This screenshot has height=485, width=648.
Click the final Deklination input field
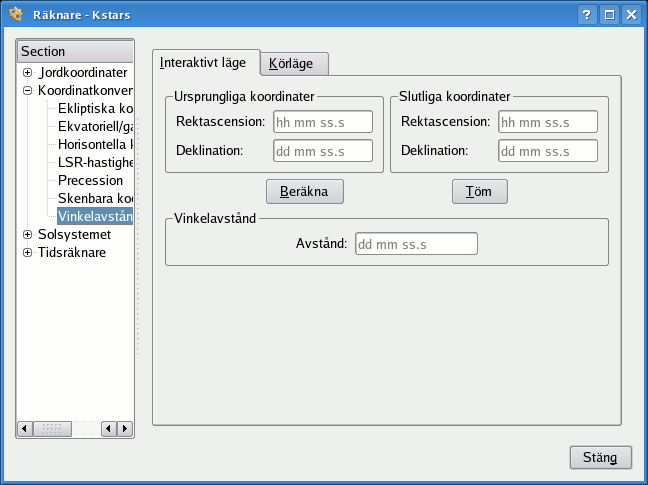tap(547, 151)
